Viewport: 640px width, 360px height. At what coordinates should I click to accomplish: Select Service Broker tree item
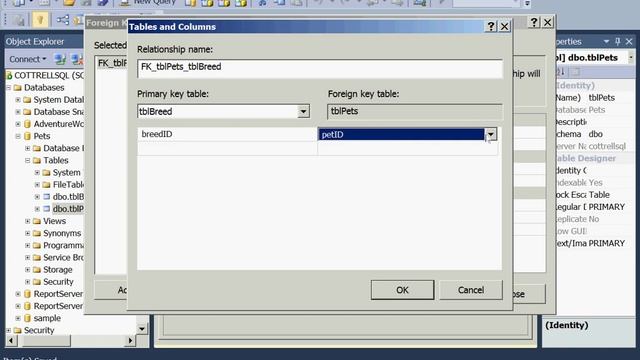pyautogui.click(x=63, y=258)
